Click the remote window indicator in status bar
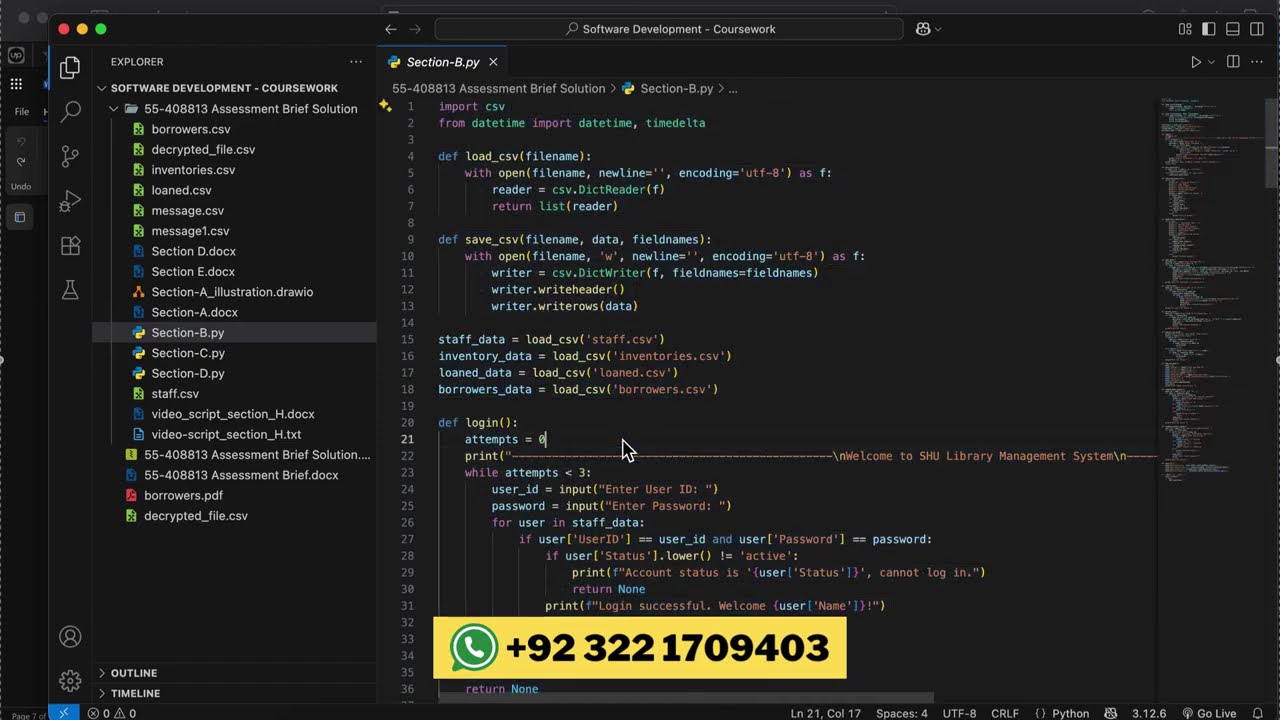1280x720 pixels. [x=63, y=713]
